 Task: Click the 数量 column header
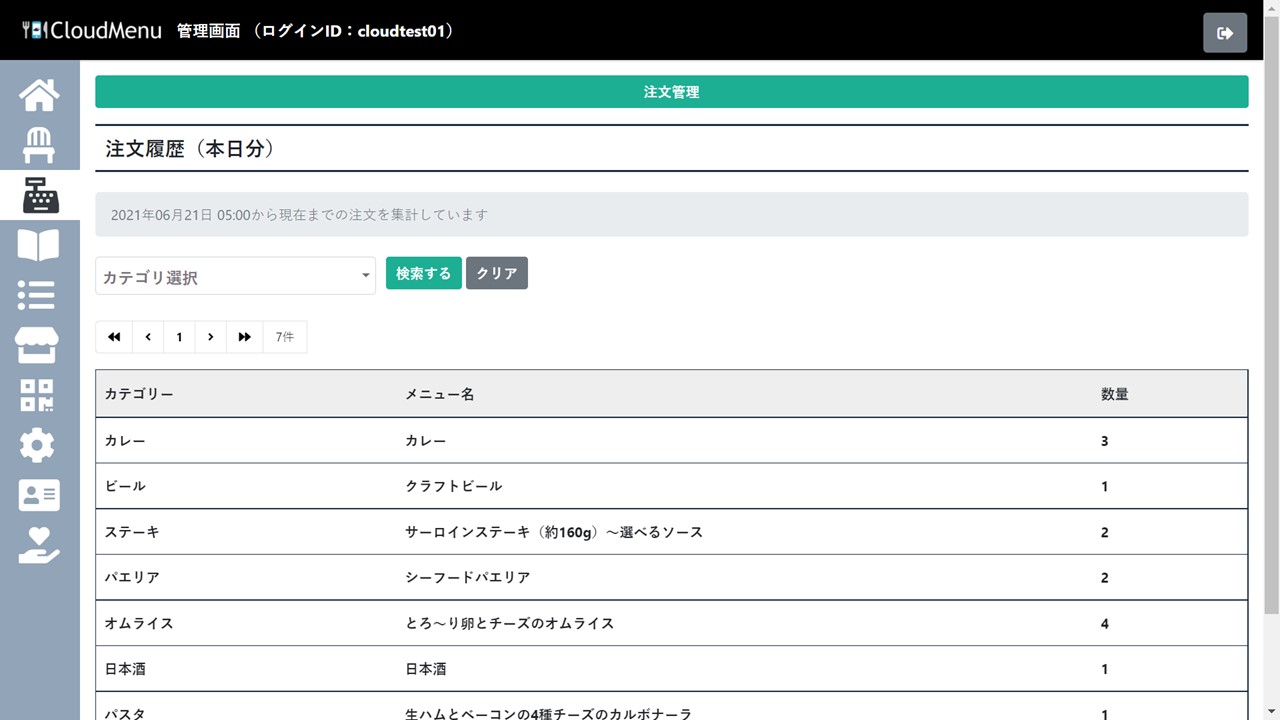click(x=1115, y=394)
